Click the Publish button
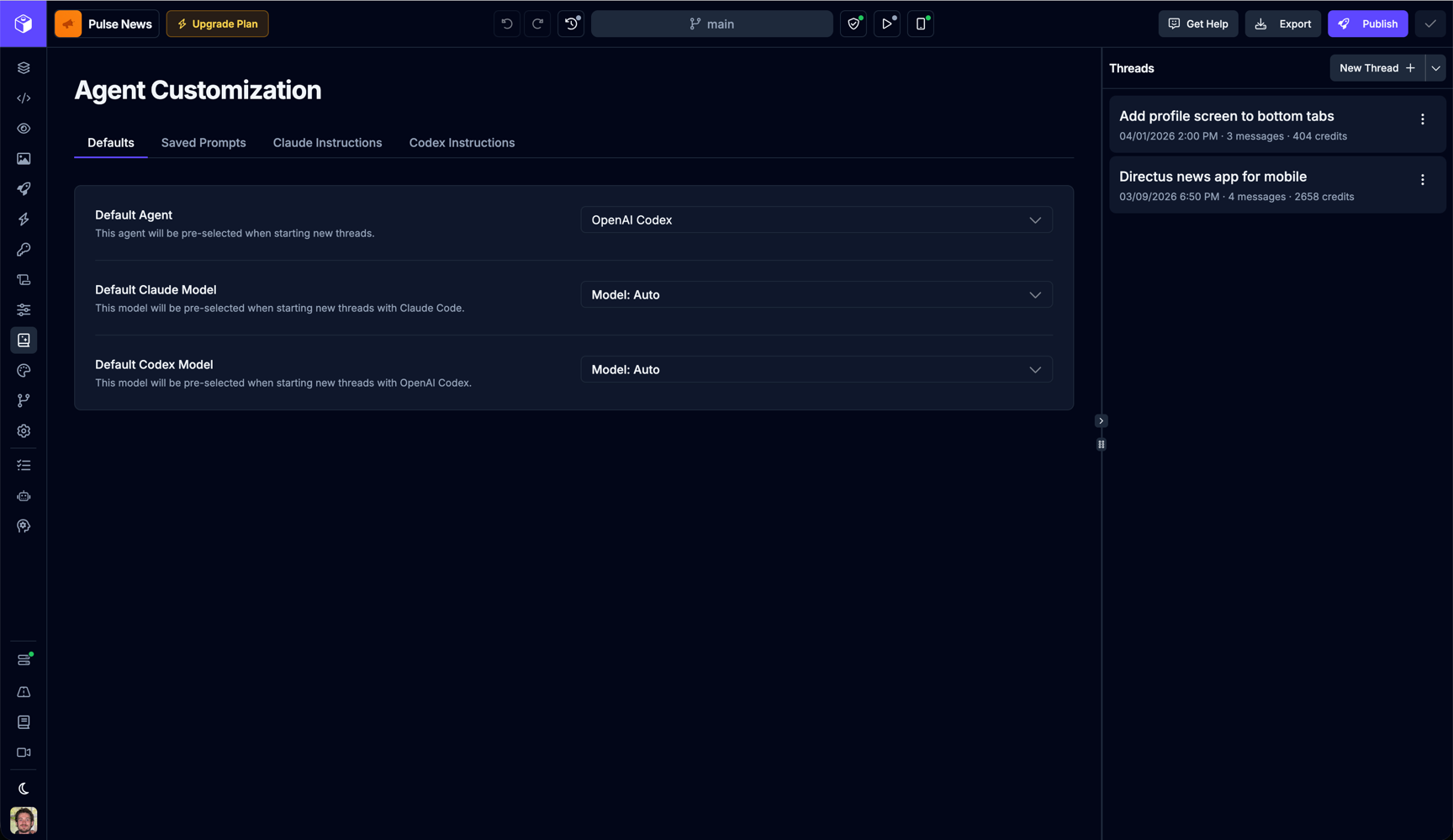 coord(1368,24)
